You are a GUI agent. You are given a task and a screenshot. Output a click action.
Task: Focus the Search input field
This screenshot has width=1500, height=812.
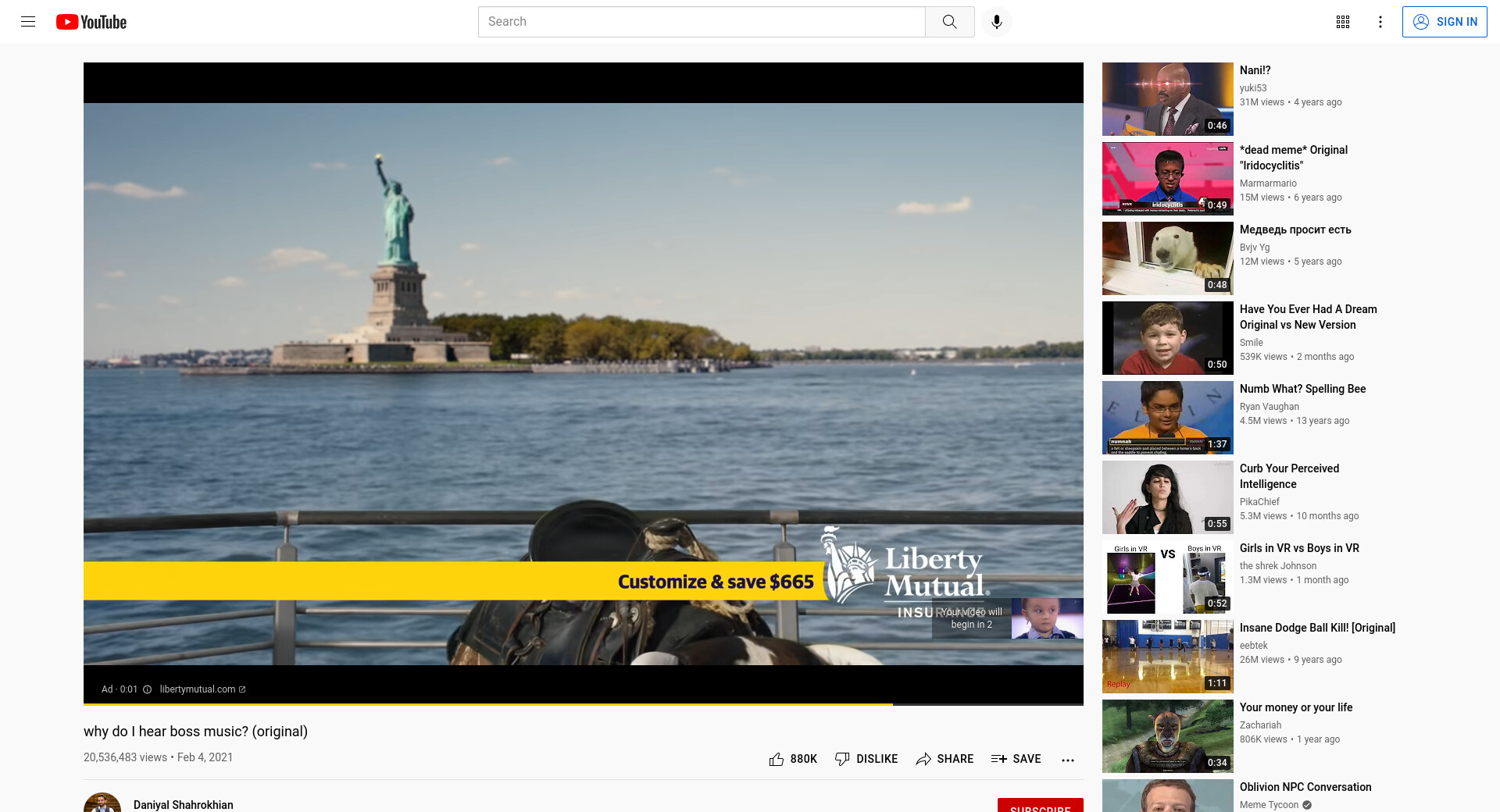[x=702, y=22]
